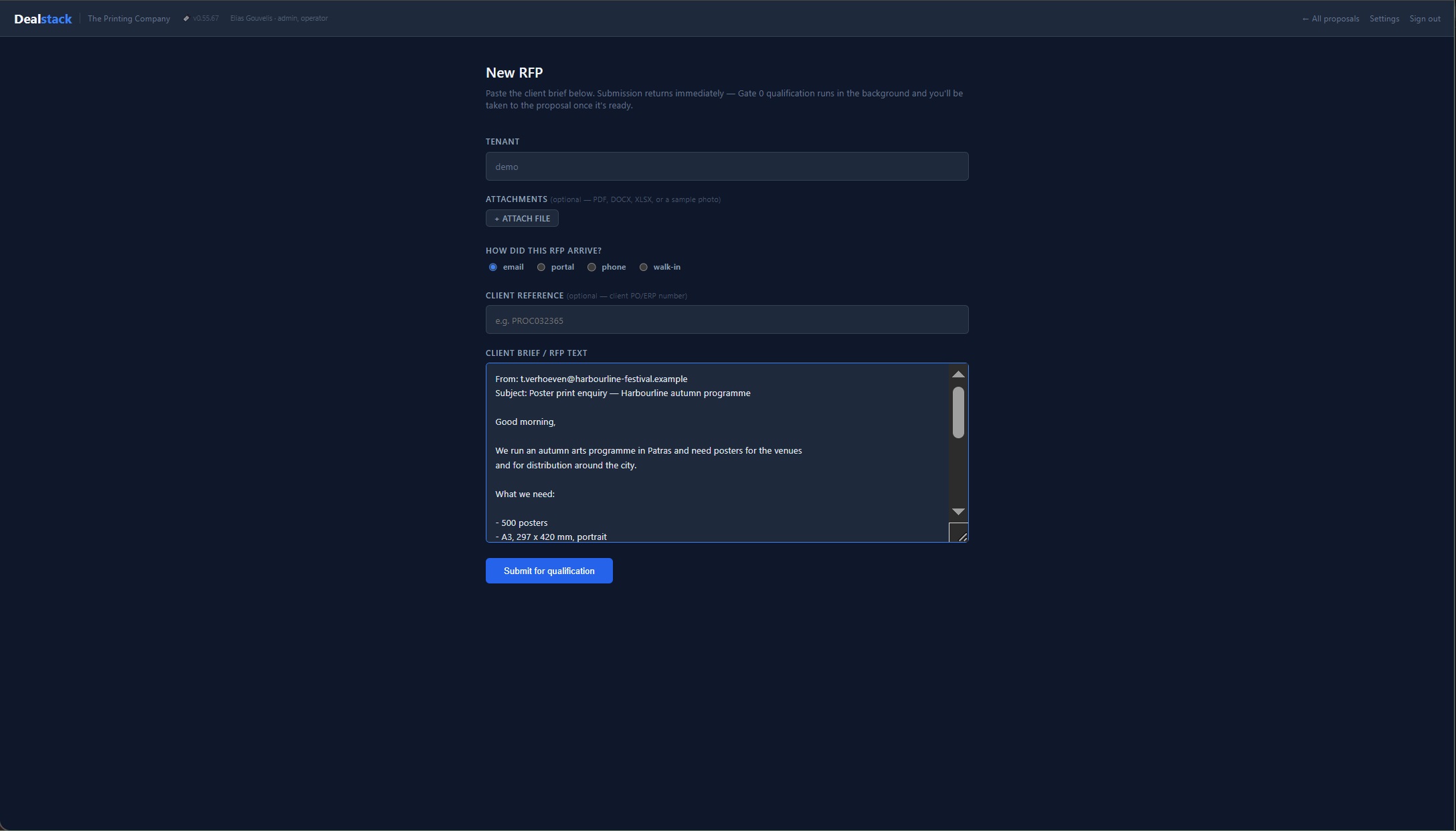Click the line '- 500 posters'

click(521, 523)
